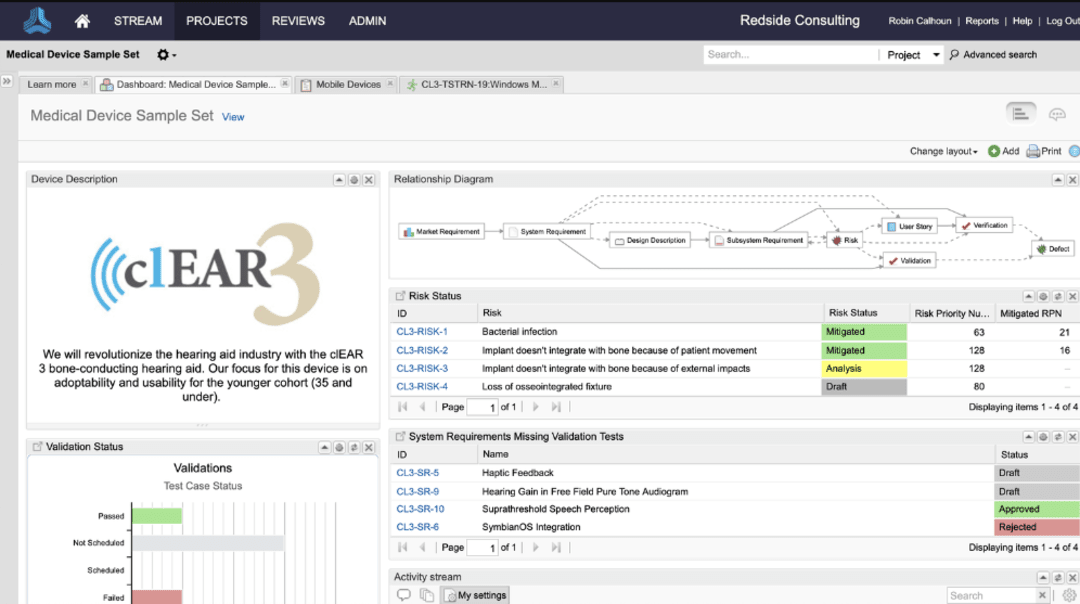
Task: Open Advanced search with the magnifier link
Action: pos(993,55)
